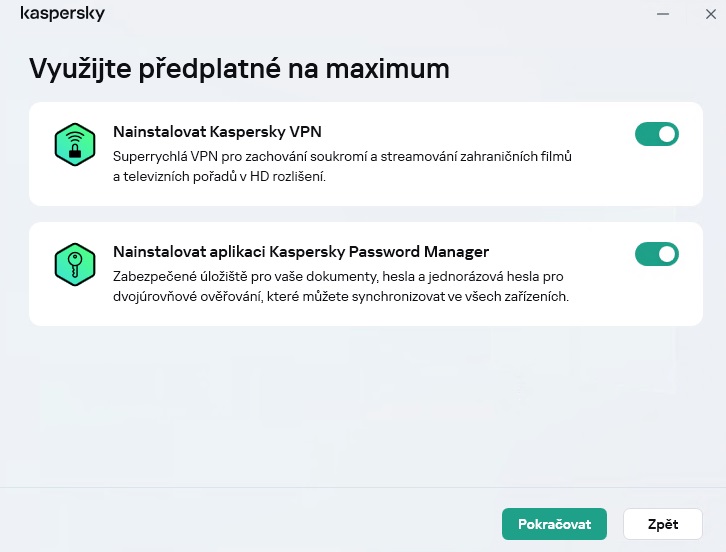
Task: Go back using the Zpět button
Action: pos(663,524)
